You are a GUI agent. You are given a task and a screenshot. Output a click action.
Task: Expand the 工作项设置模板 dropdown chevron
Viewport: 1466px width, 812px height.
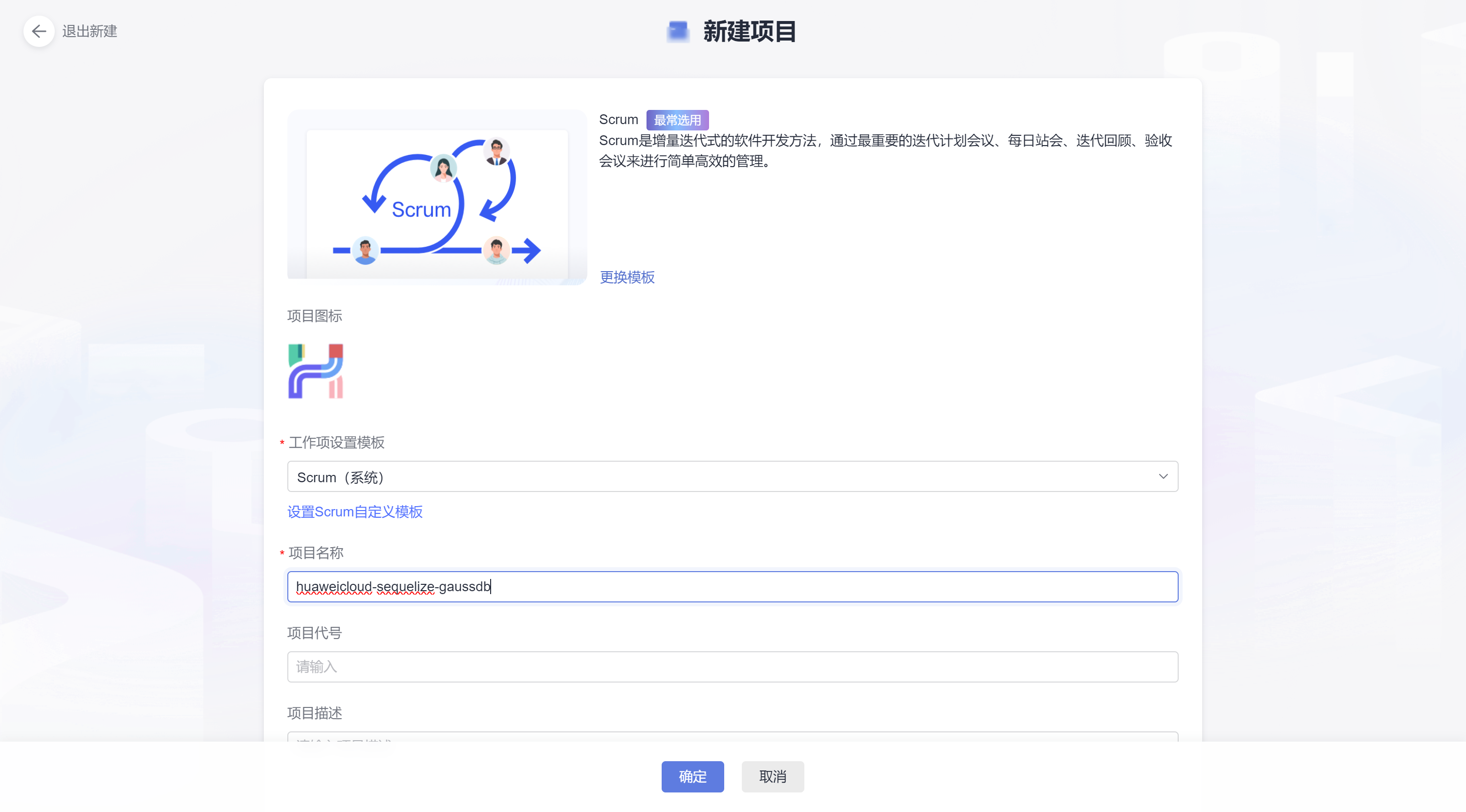(x=1163, y=476)
